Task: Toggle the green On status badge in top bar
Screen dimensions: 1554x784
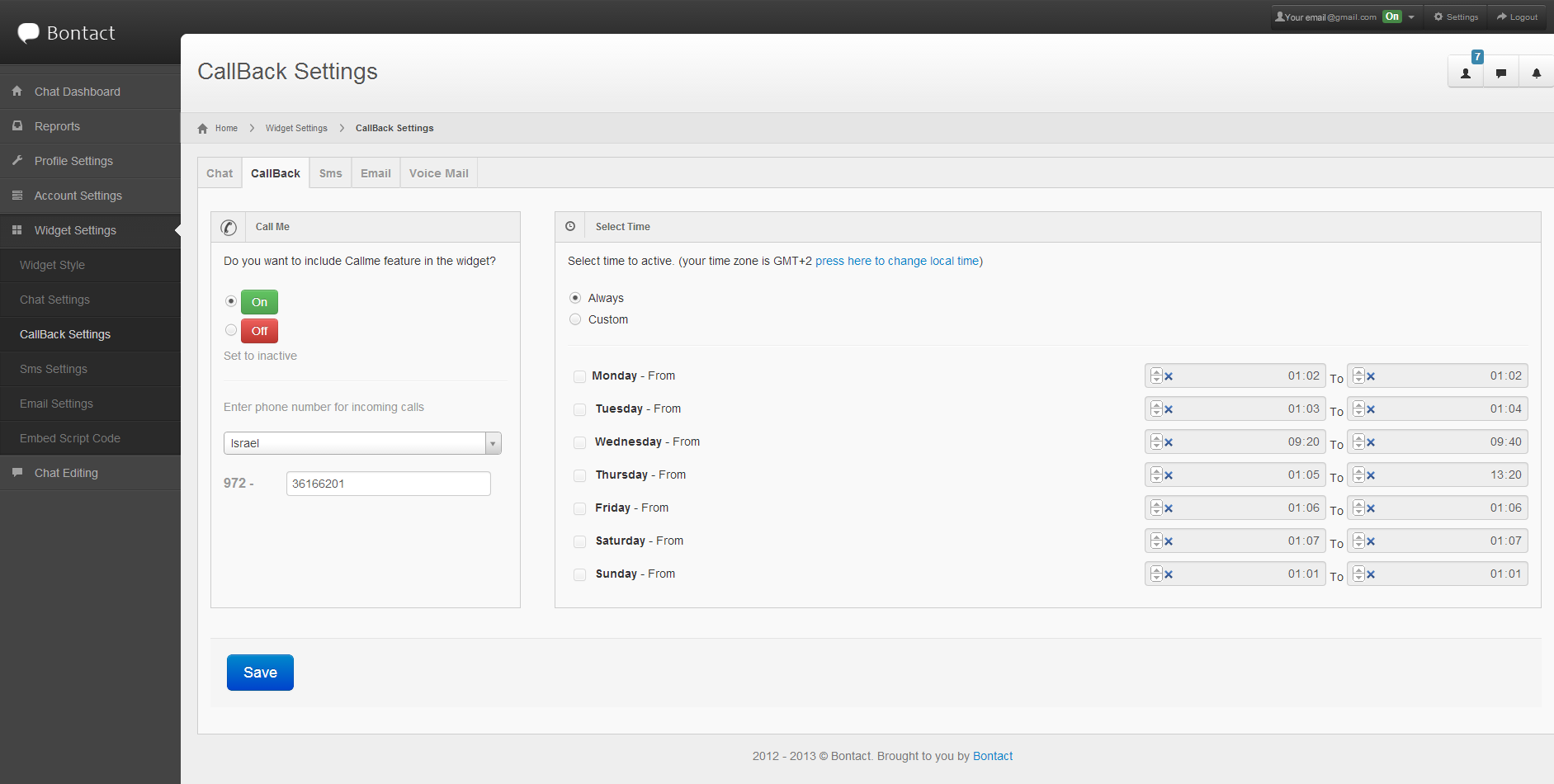Action: point(1392,17)
